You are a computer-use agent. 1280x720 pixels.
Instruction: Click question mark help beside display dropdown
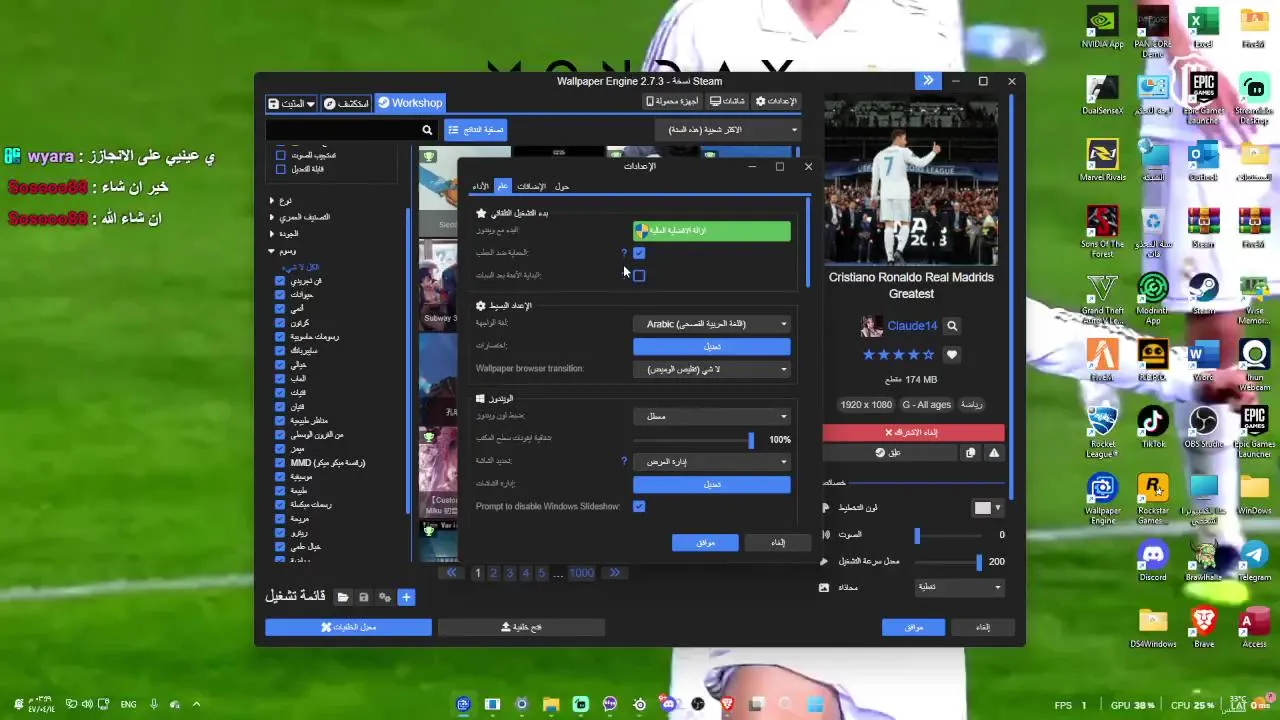(x=624, y=462)
